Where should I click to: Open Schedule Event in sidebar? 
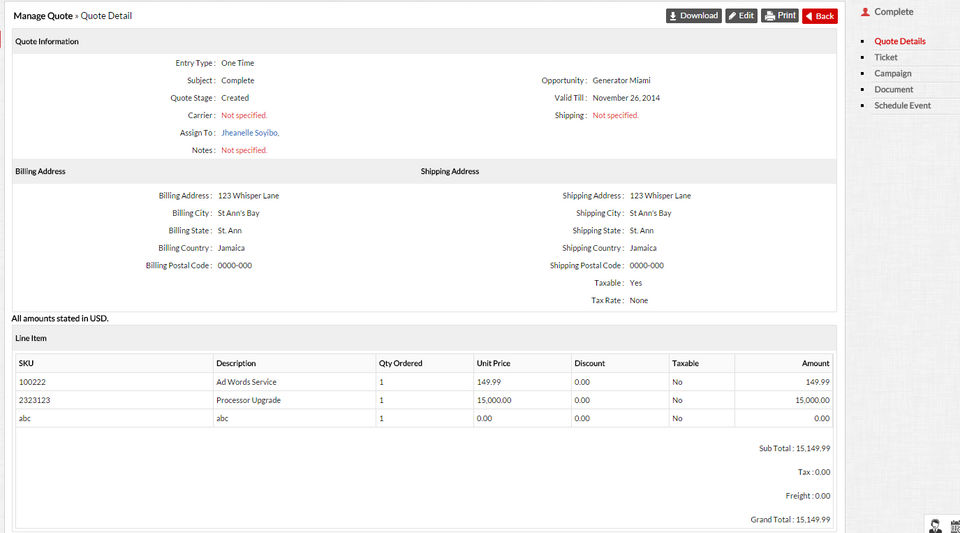coord(902,105)
